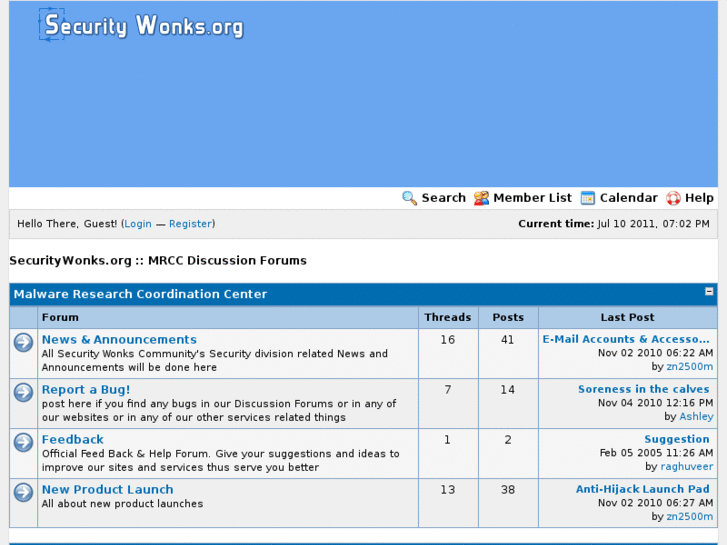Open the Report a Bug! forum

coord(86,390)
